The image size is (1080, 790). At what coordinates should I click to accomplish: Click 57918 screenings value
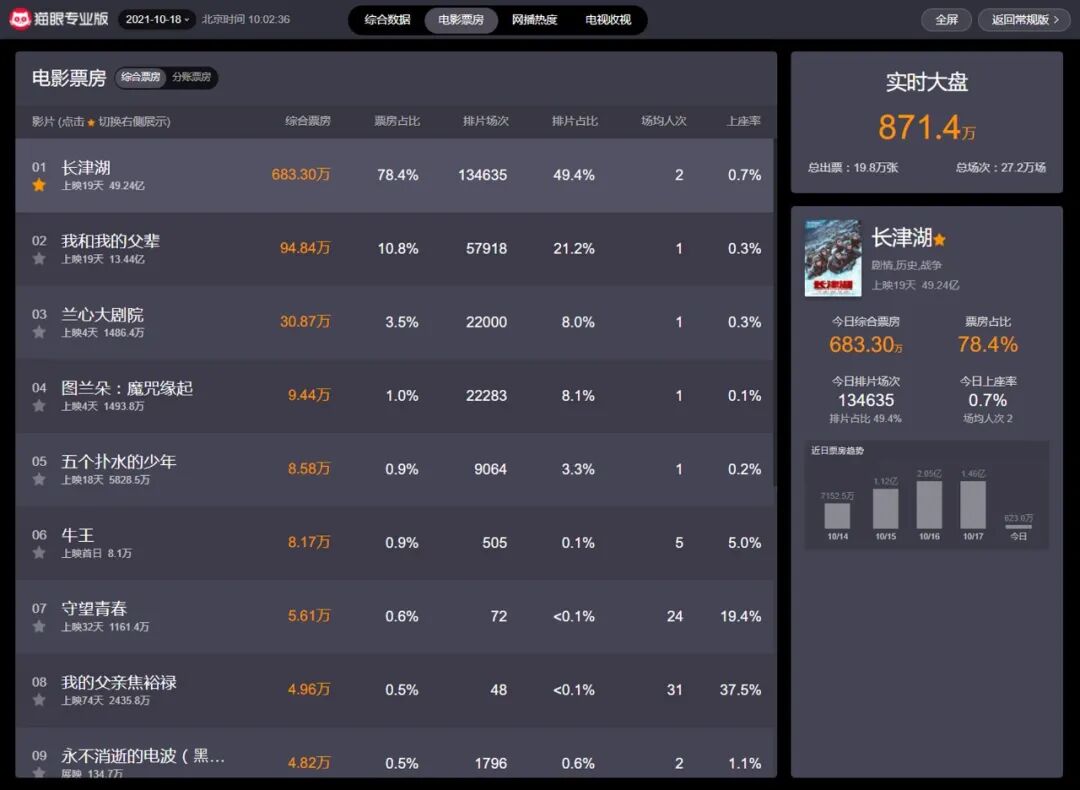[x=486, y=248]
